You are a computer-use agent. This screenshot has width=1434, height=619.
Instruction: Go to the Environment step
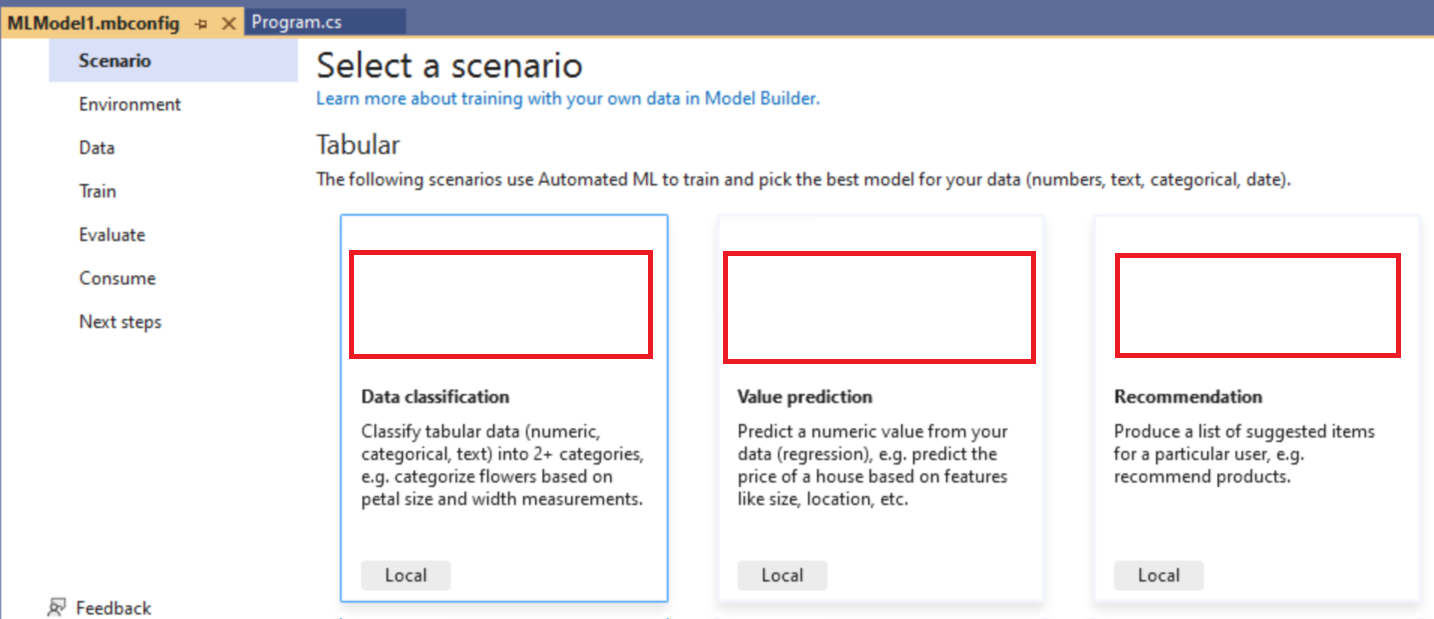pos(129,104)
